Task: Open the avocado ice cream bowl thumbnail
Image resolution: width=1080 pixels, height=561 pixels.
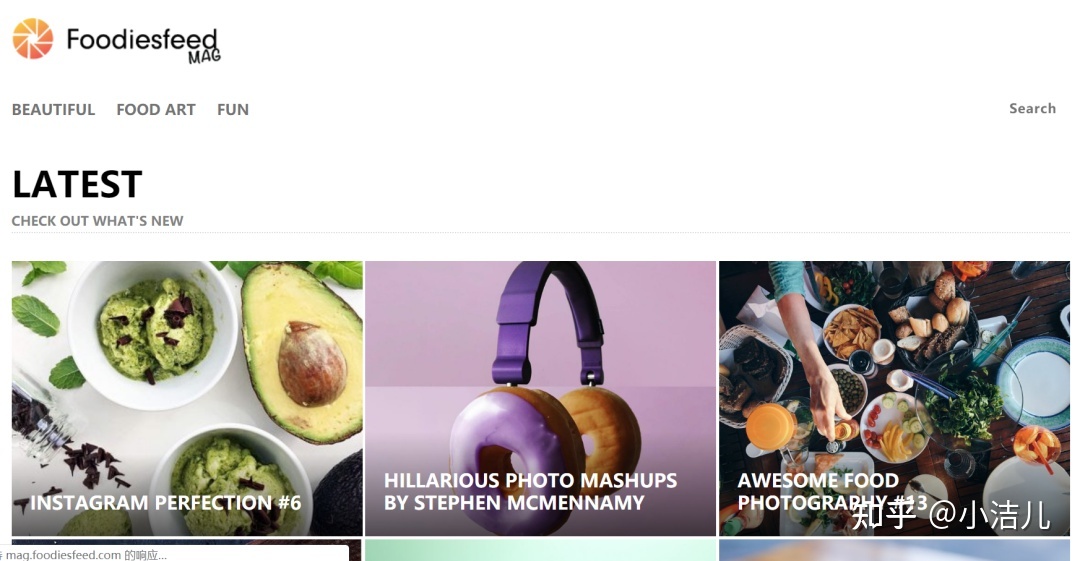Action: (x=187, y=398)
